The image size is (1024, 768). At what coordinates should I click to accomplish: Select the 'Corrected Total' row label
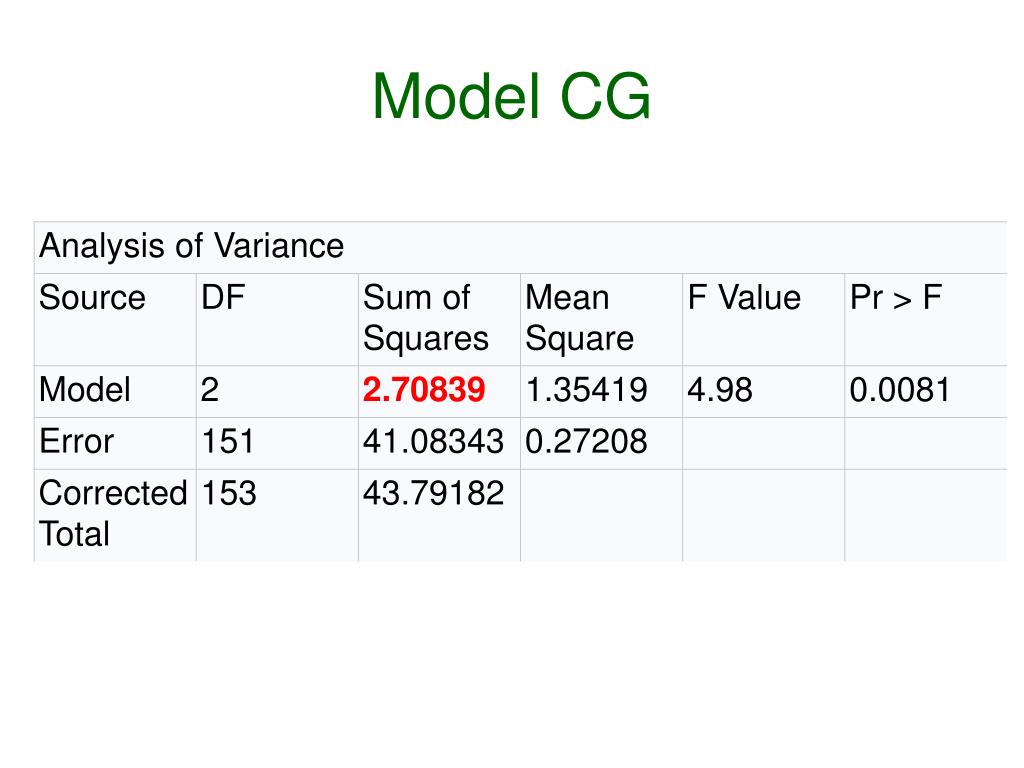[x=113, y=513]
